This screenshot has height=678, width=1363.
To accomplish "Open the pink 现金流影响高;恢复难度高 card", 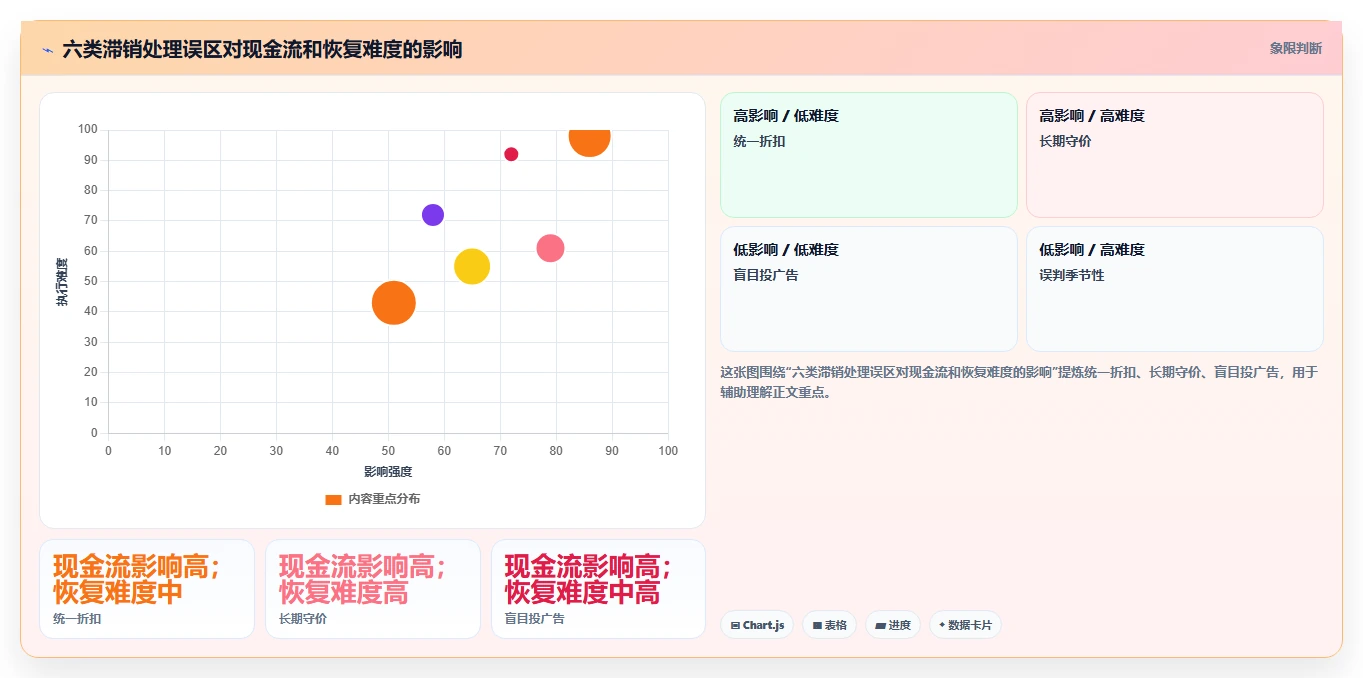I will 372,589.
